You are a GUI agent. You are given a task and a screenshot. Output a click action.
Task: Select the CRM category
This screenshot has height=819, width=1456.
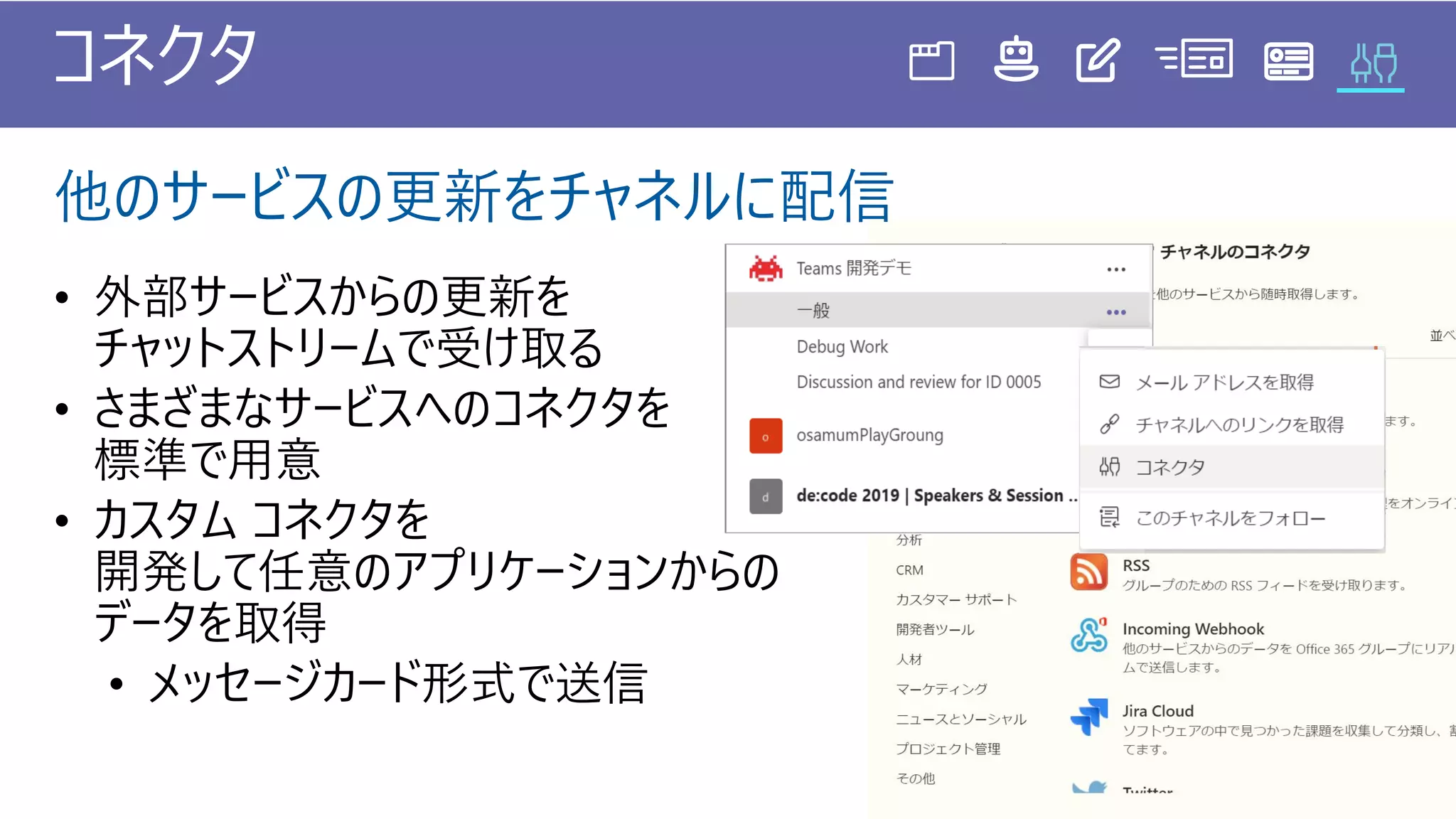click(x=909, y=570)
